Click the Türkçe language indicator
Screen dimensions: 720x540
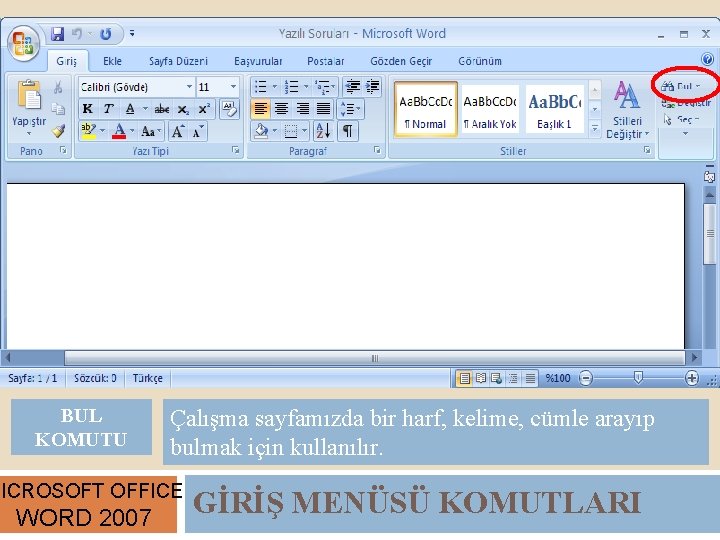click(x=148, y=378)
